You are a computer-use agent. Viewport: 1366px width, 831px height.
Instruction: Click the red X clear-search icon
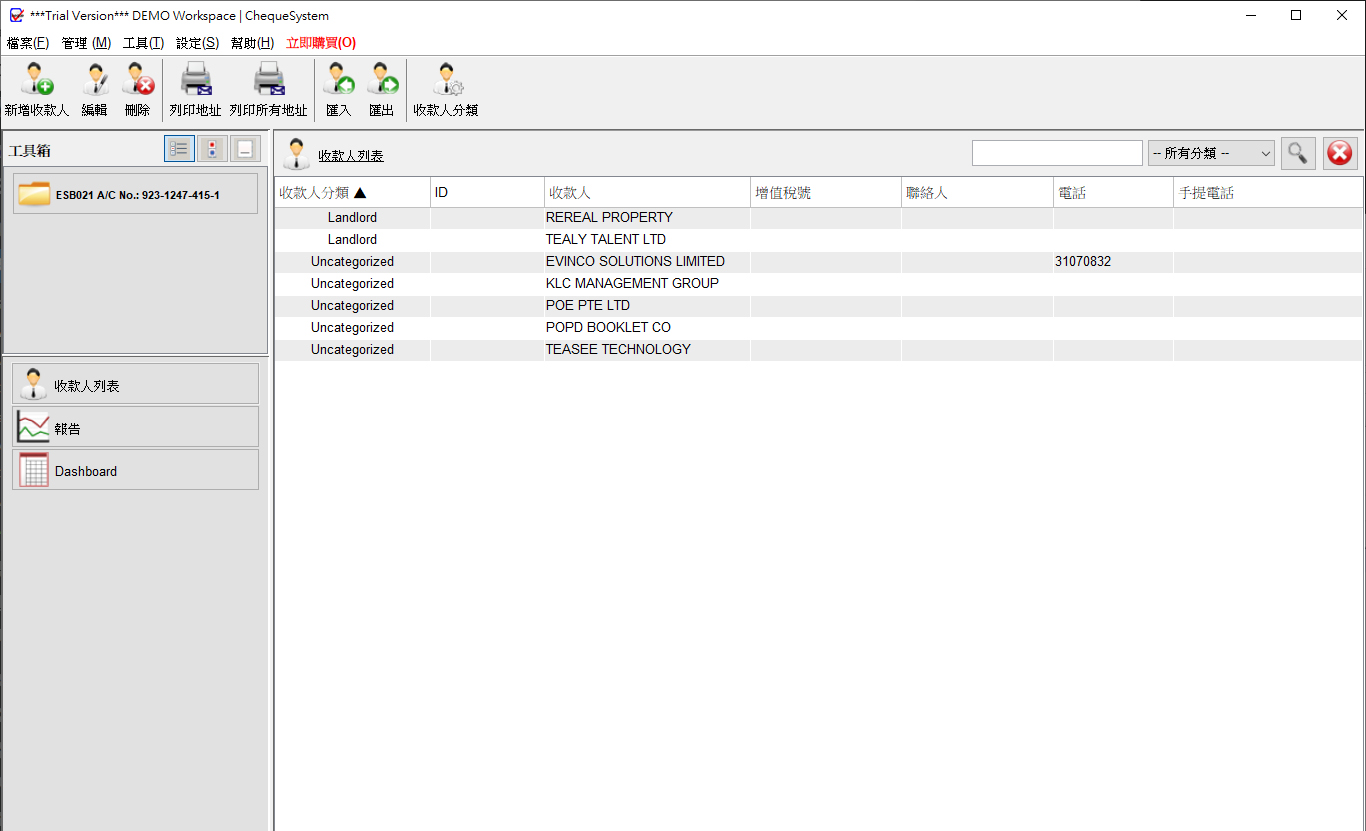pyautogui.click(x=1340, y=153)
